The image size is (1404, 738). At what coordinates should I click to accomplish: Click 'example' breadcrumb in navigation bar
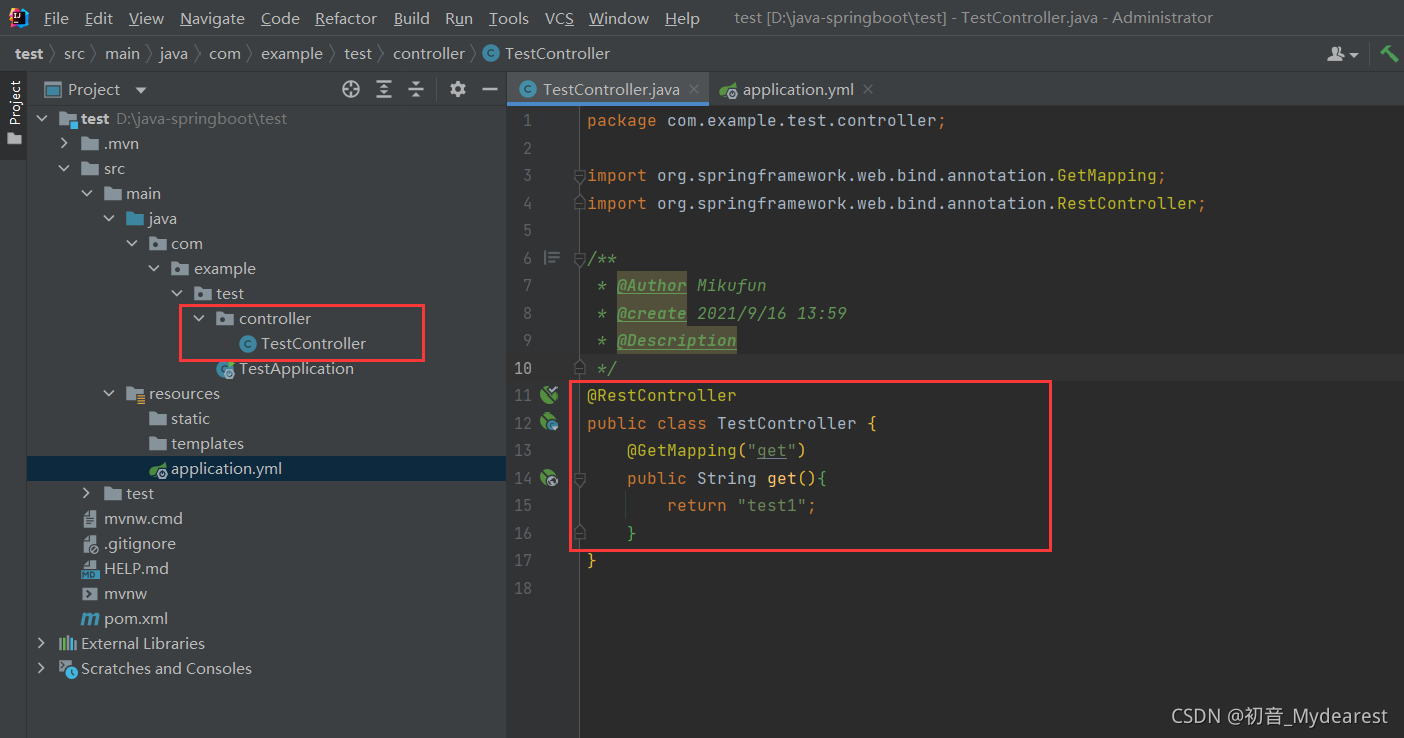(292, 53)
